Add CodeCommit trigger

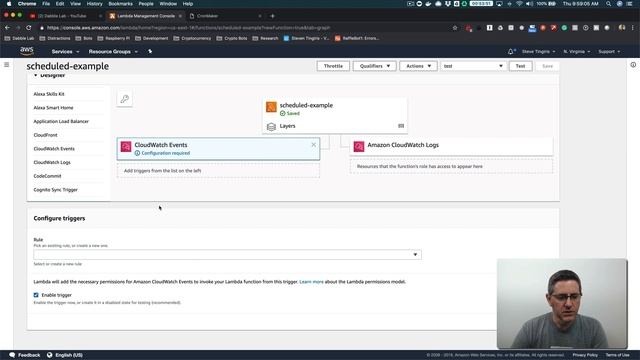click(x=47, y=176)
